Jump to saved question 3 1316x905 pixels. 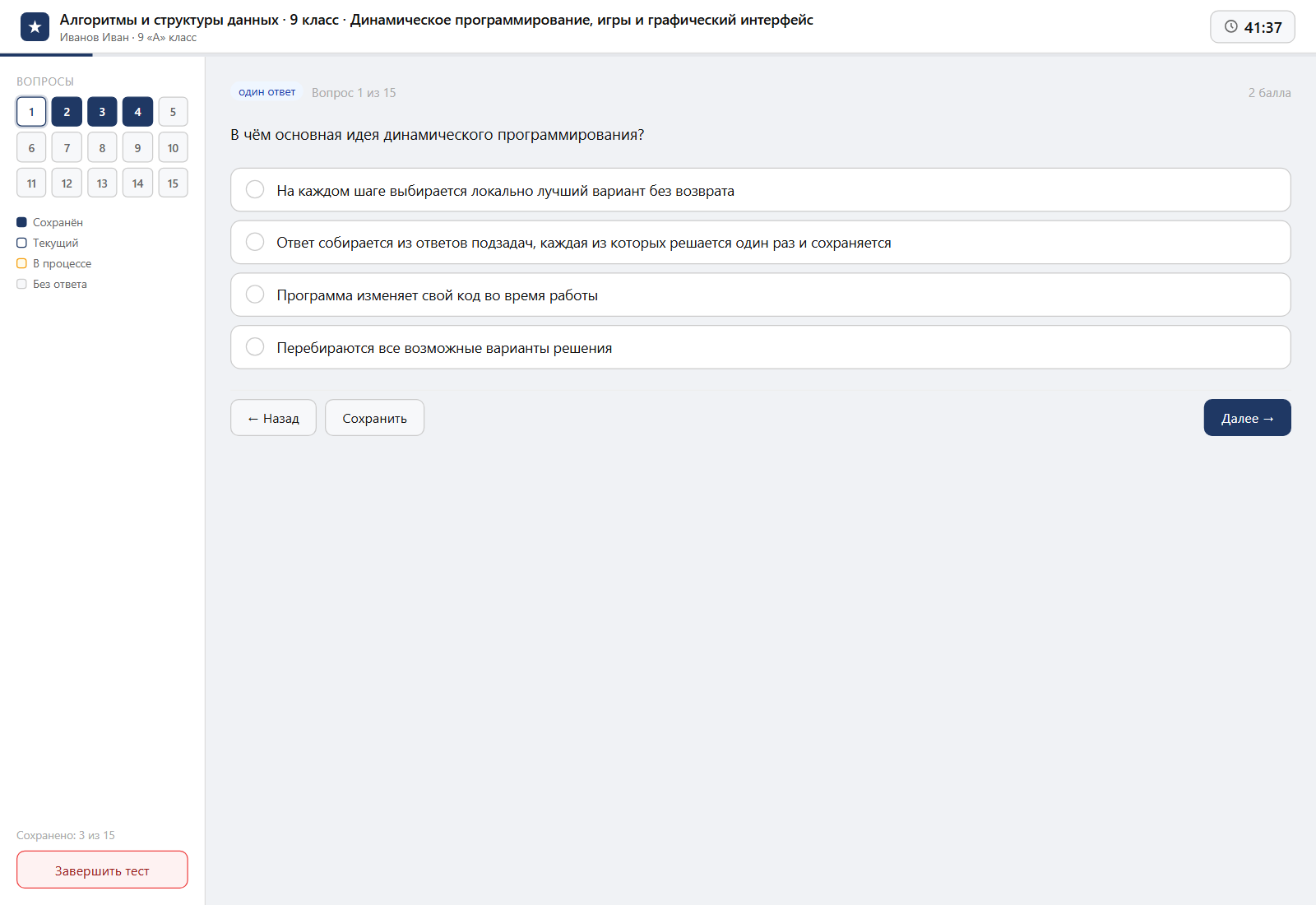(102, 112)
